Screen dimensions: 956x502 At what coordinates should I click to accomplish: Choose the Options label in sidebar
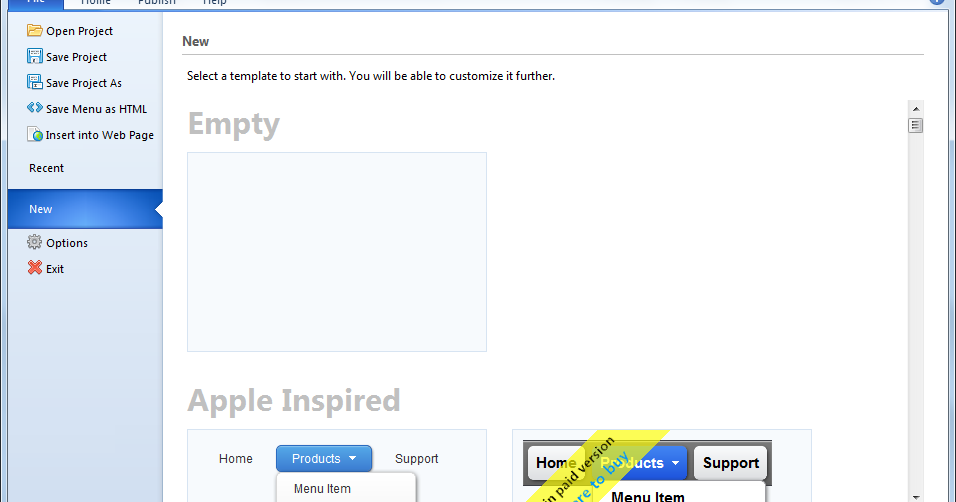point(67,243)
